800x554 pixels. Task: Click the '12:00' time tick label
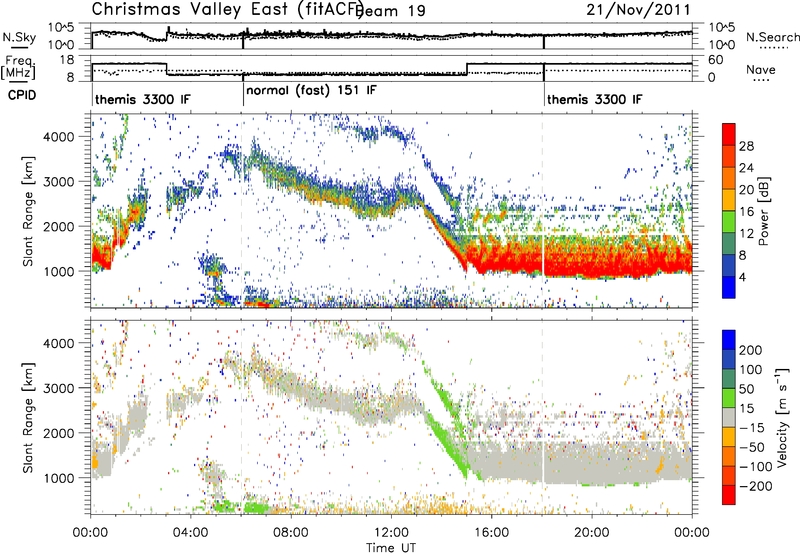391,533
